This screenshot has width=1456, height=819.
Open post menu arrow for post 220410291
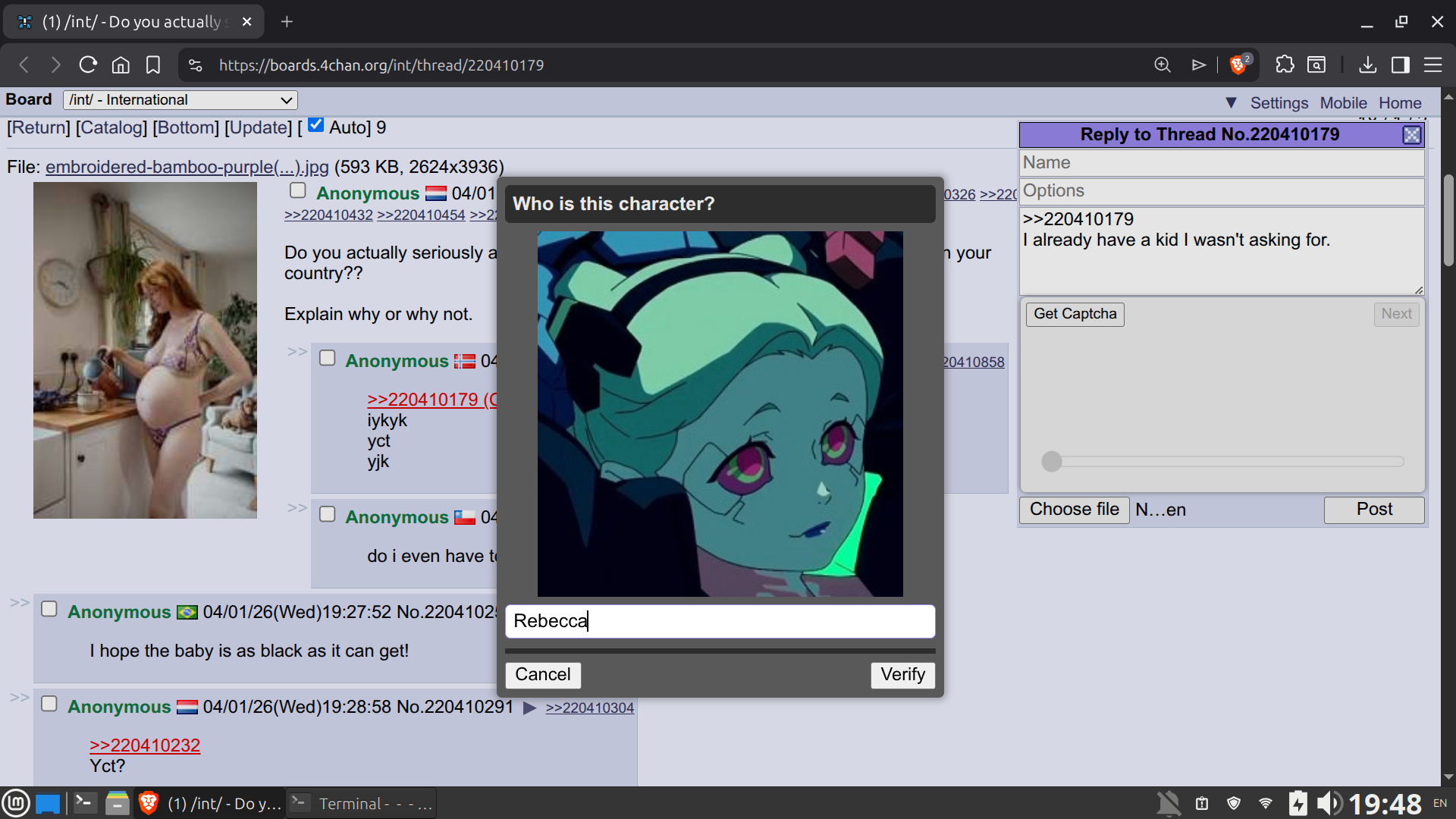[x=530, y=708]
